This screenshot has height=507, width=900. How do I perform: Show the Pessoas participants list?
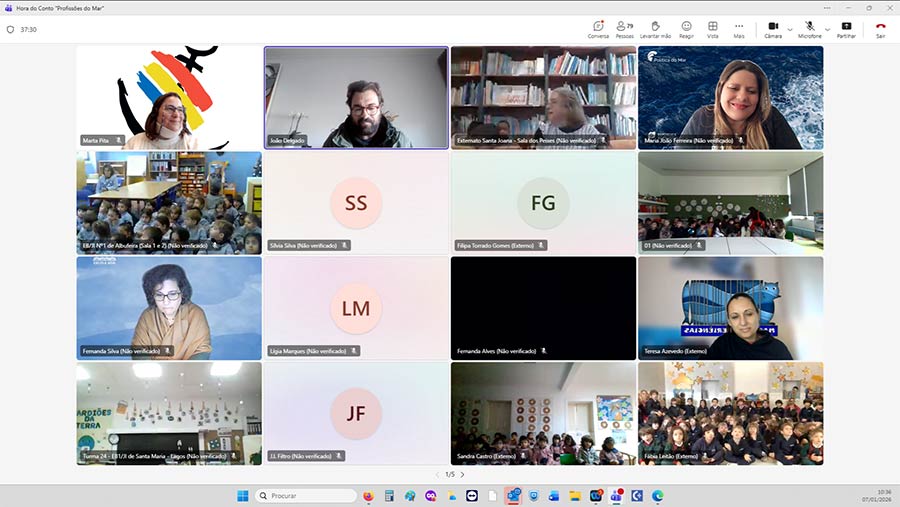coord(625,29)
